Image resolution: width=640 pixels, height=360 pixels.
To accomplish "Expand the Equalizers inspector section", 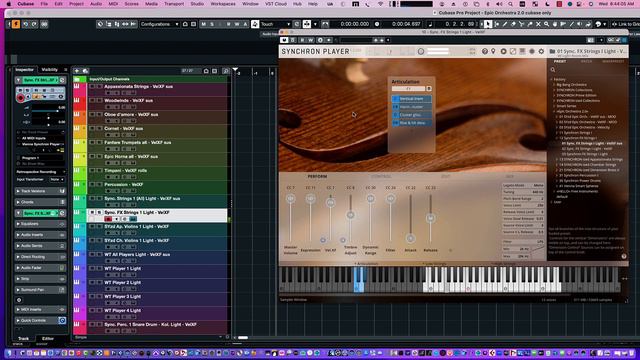I will pos(40,224).
